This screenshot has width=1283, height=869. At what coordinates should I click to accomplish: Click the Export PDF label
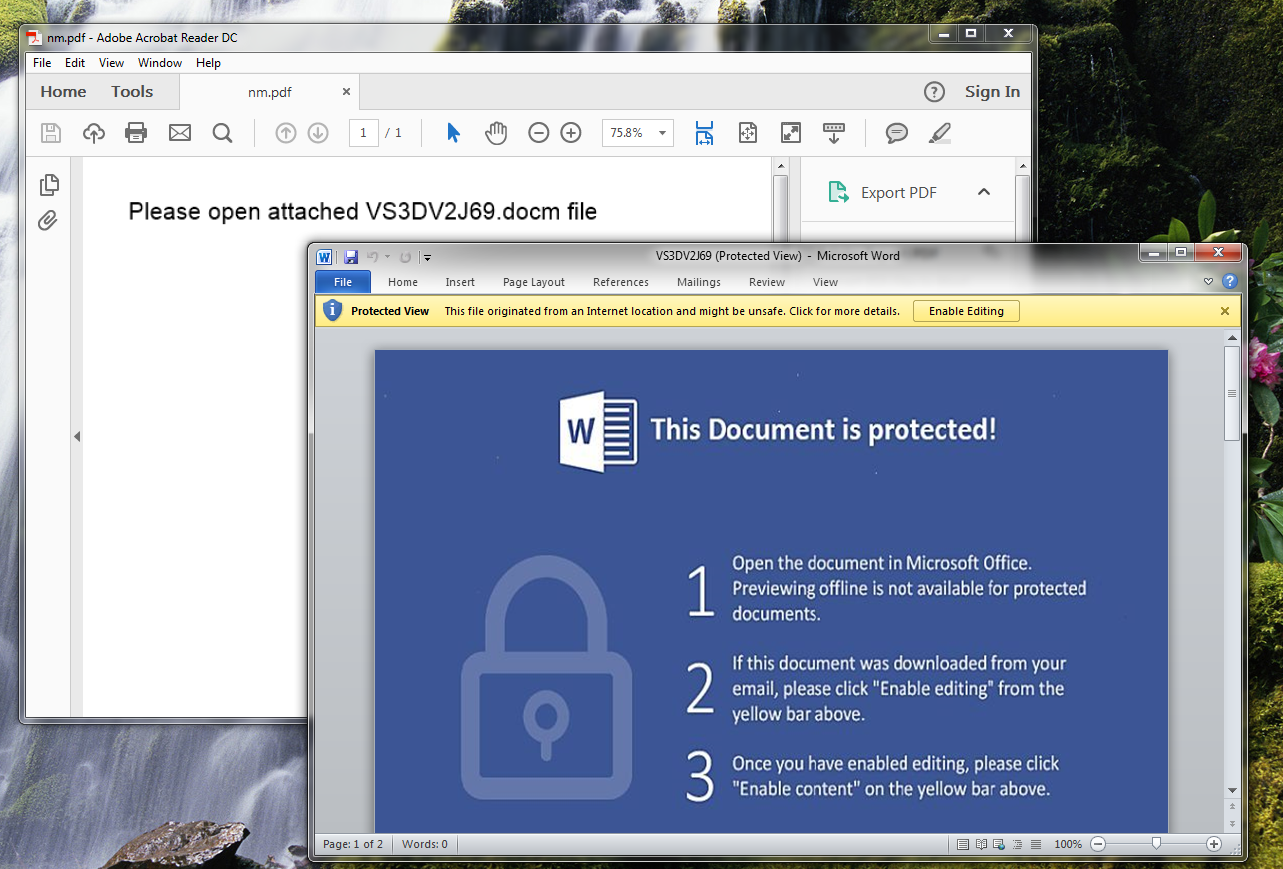coord(899,193)
